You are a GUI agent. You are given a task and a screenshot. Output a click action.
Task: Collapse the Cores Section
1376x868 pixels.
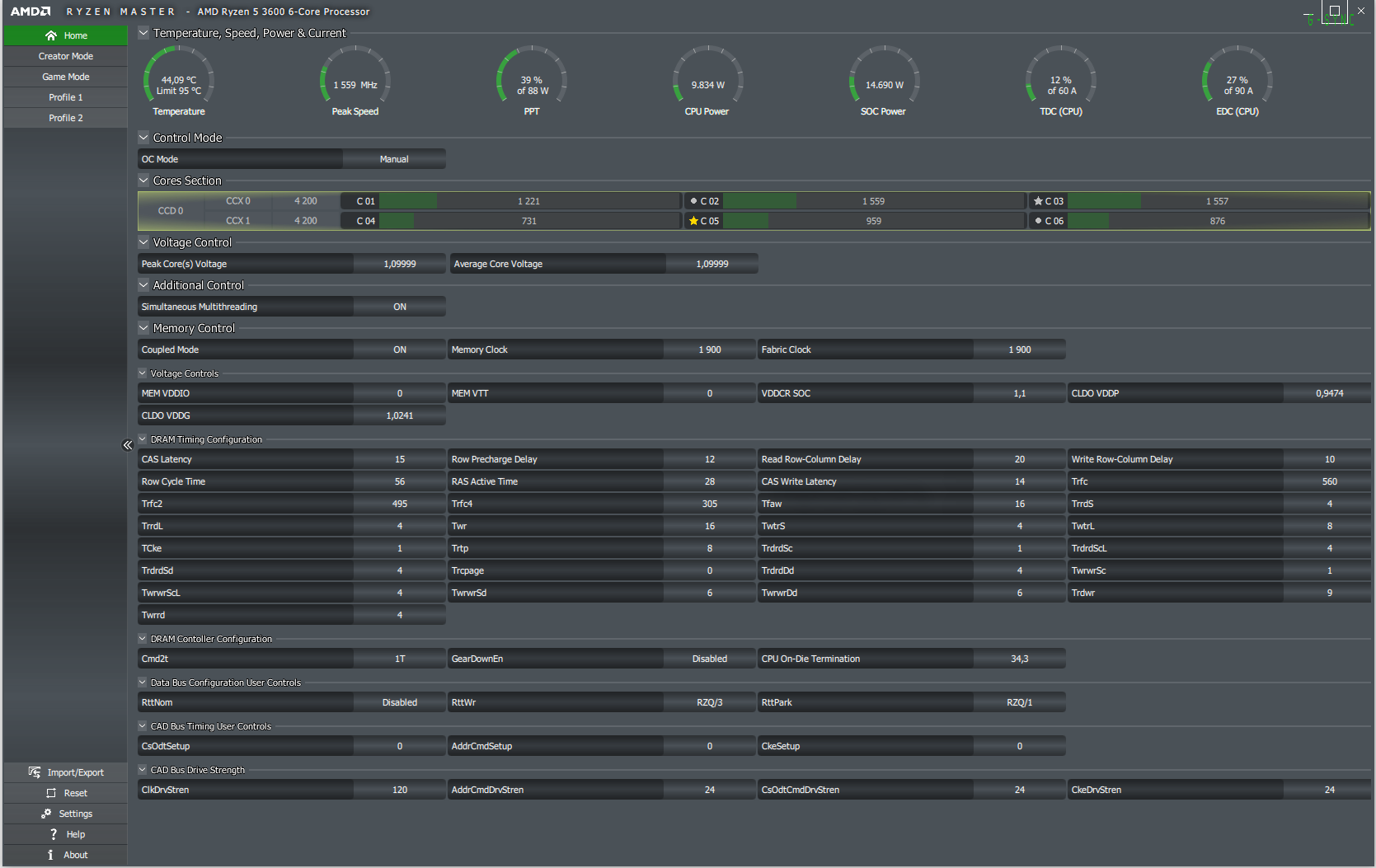(x=143, y=181)
